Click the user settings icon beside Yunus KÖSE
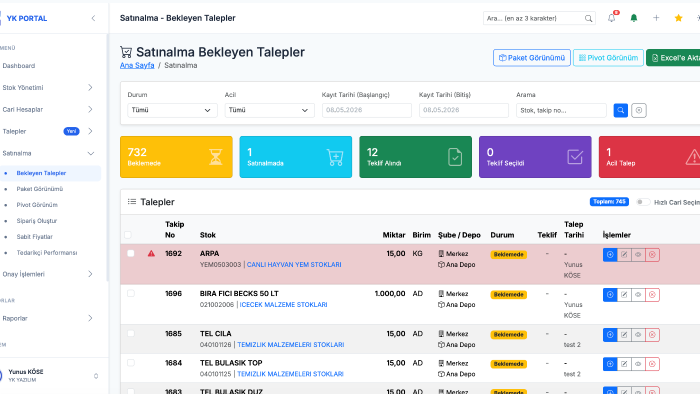 pyautogui.click(x=96, y=376)
